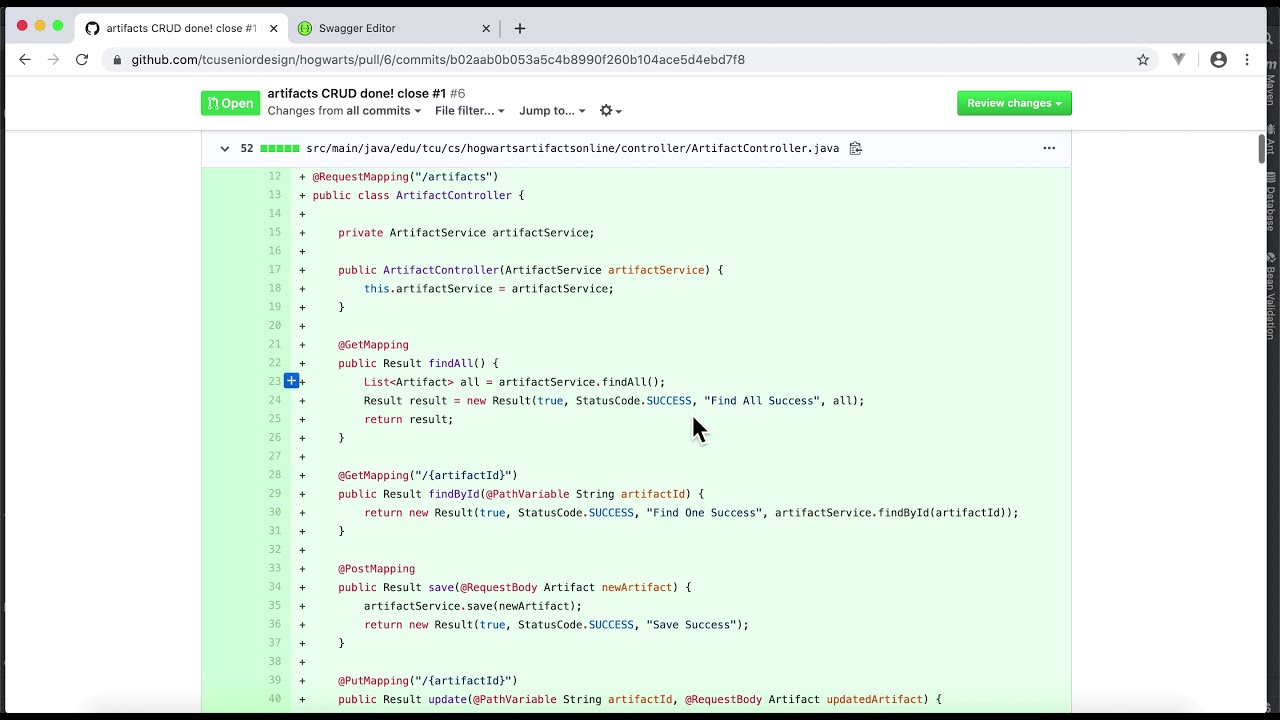The image size is (1280, 720).
Task: Open the Chrome profile avatar menu
Action: pos(1218,60)
